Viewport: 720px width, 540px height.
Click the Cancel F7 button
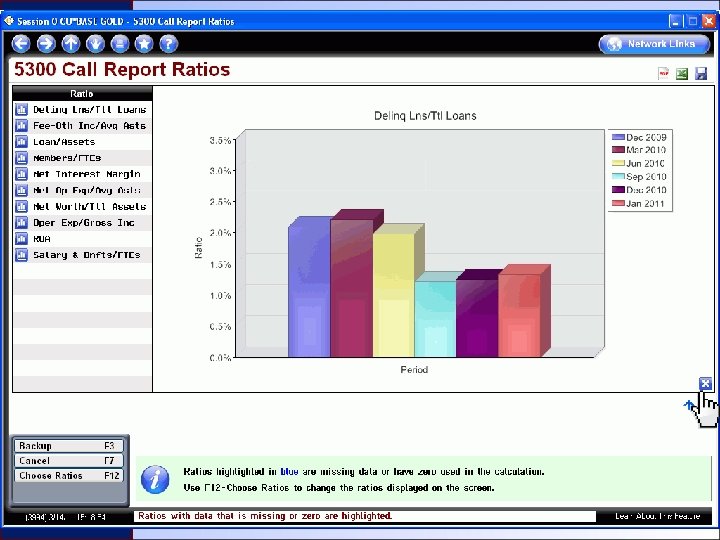point(69,461)
